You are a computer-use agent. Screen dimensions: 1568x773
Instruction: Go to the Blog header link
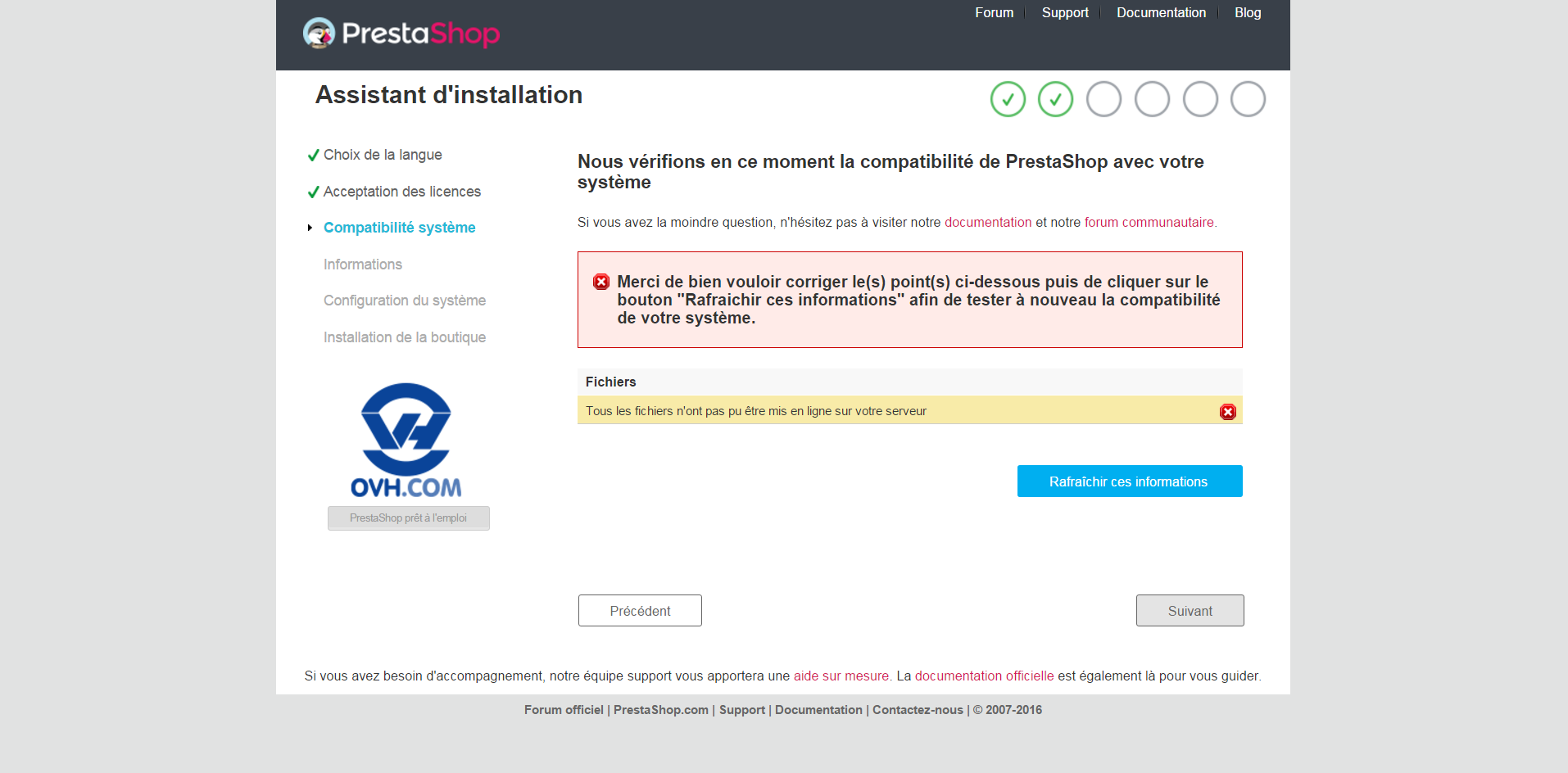coord(1248,12)
